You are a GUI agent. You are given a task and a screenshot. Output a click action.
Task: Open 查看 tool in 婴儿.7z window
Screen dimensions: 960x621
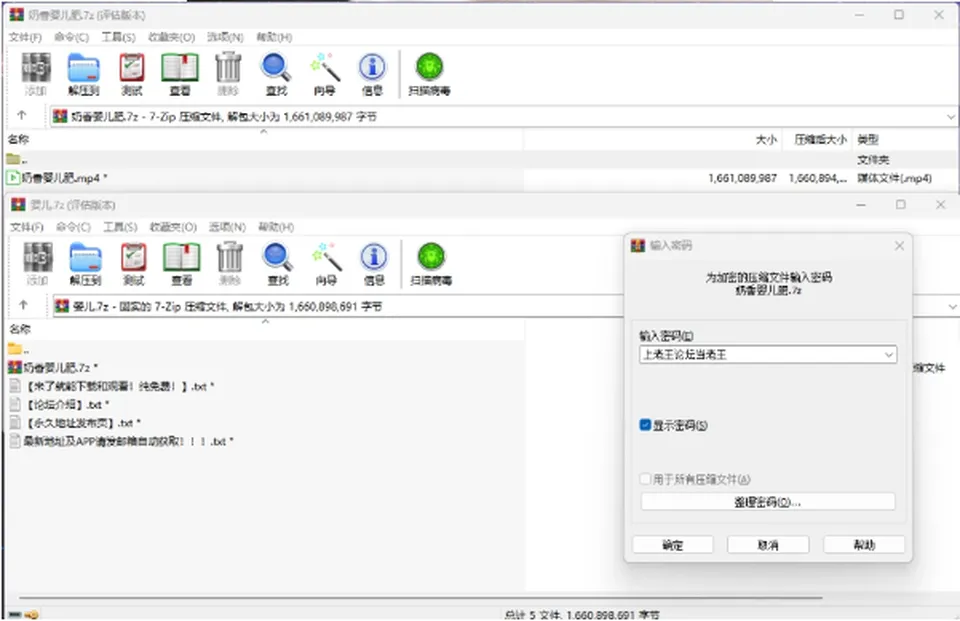[181, 264]
